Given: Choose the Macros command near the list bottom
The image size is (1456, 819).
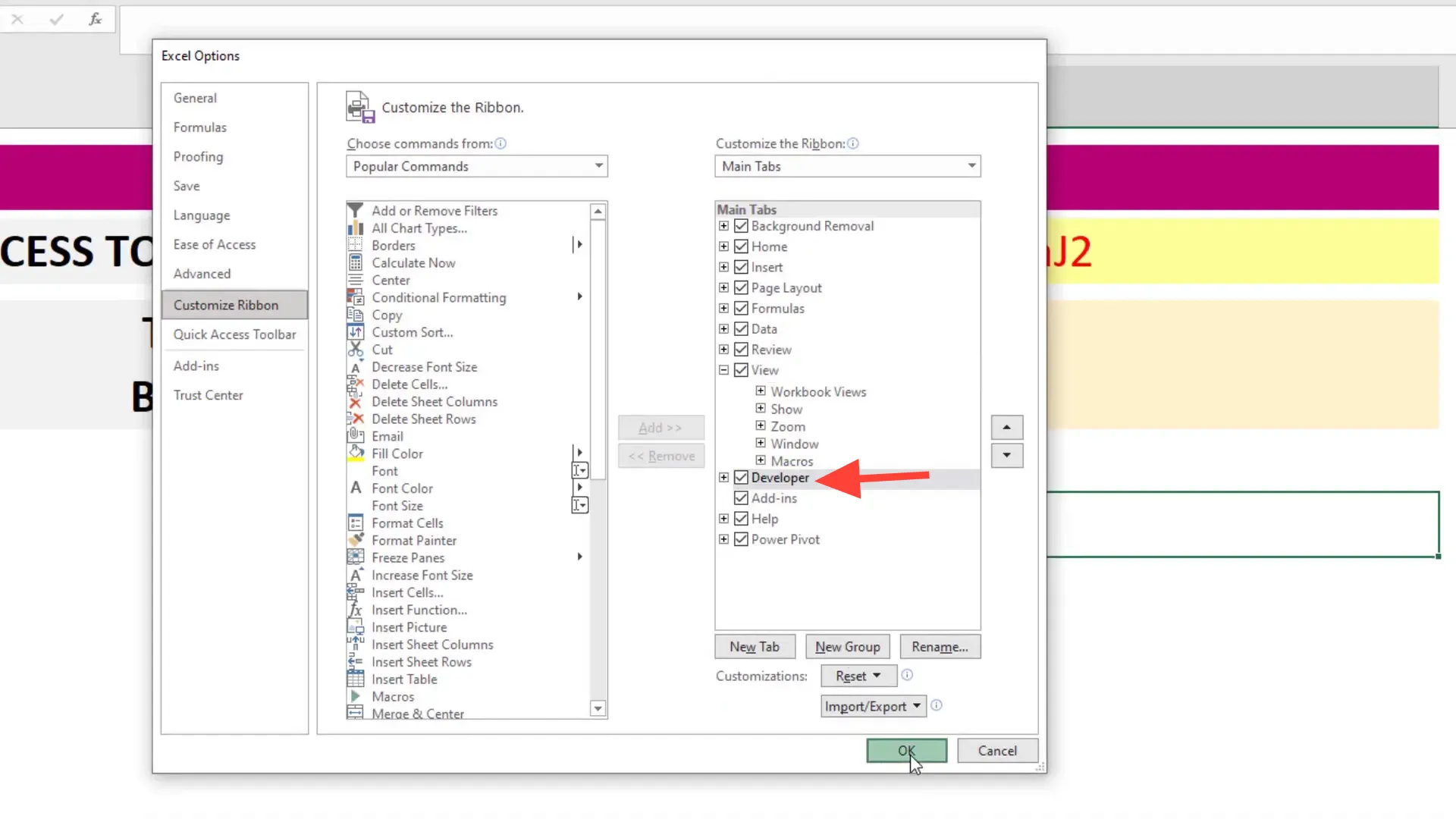Looking at the screenshot, I should point(391,696).
